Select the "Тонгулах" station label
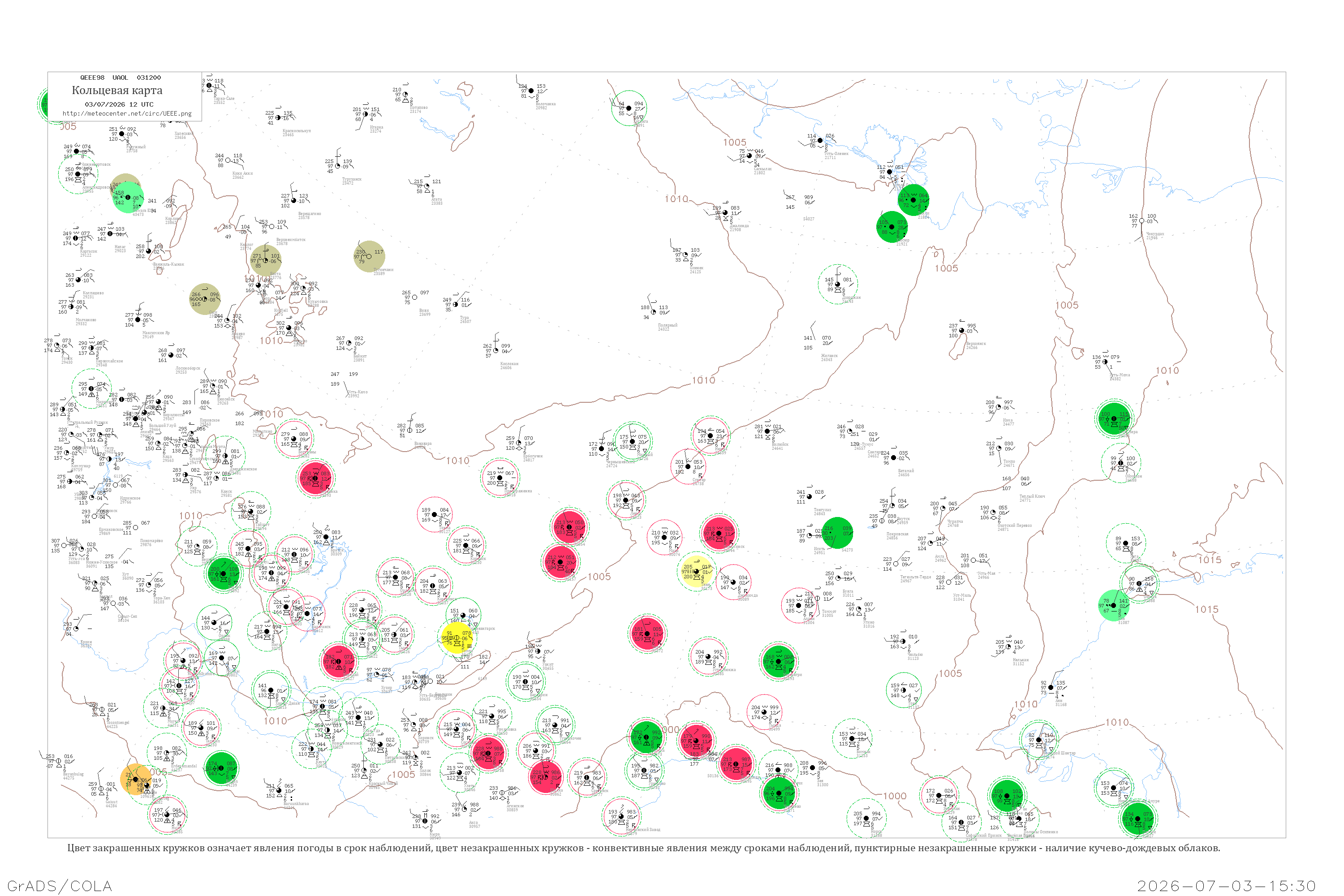The height and width of the screenshot is (896, 1344). click(x=823, y=510)
